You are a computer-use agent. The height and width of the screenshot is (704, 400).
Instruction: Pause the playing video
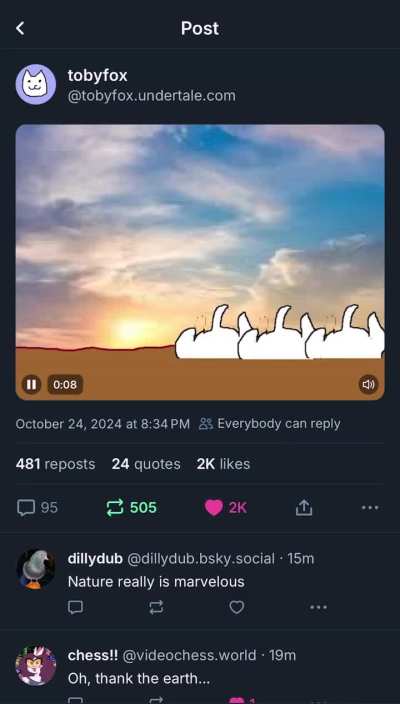tap(31, 384)
